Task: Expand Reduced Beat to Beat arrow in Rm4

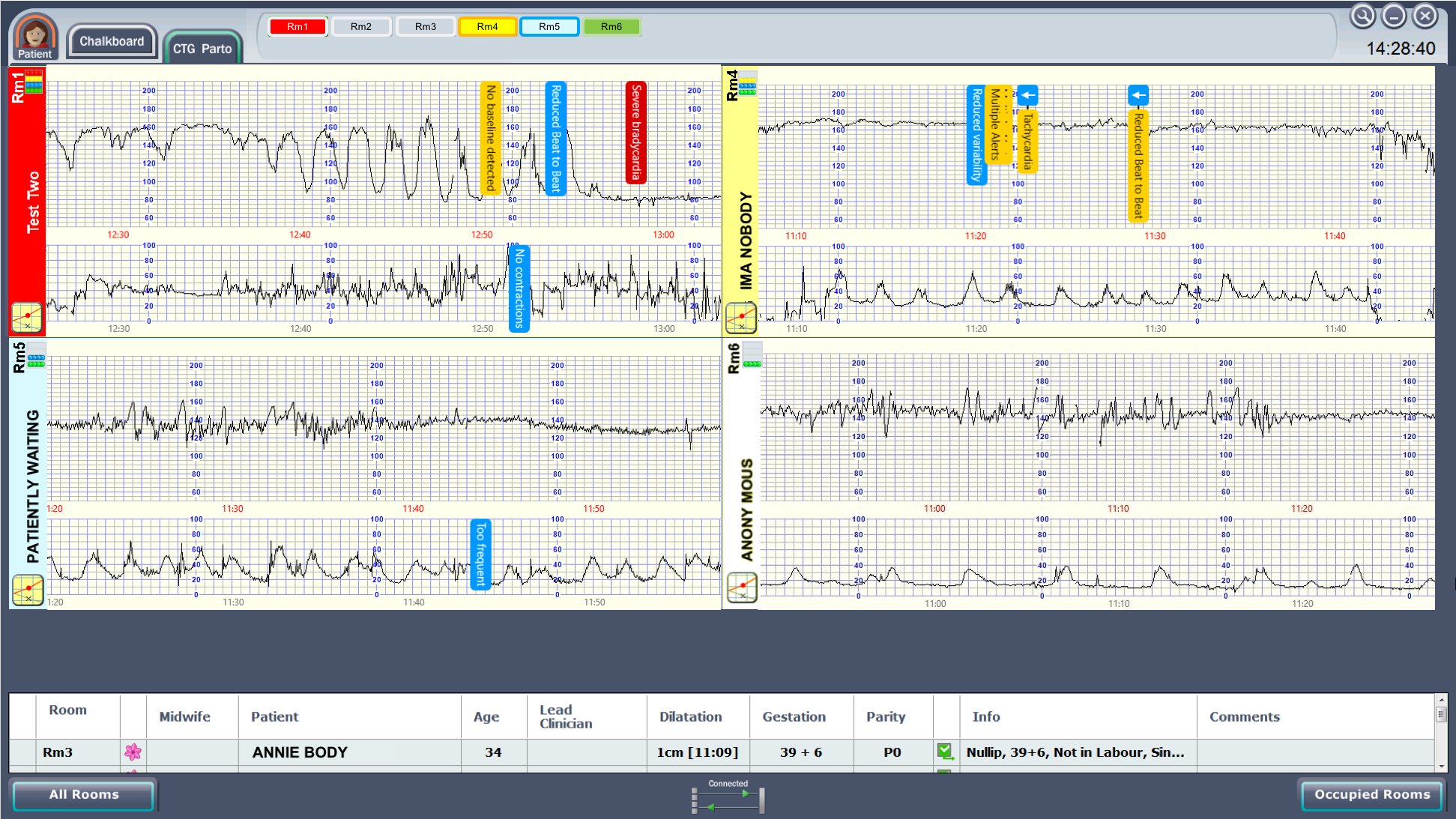Action: coord(1138,95)
